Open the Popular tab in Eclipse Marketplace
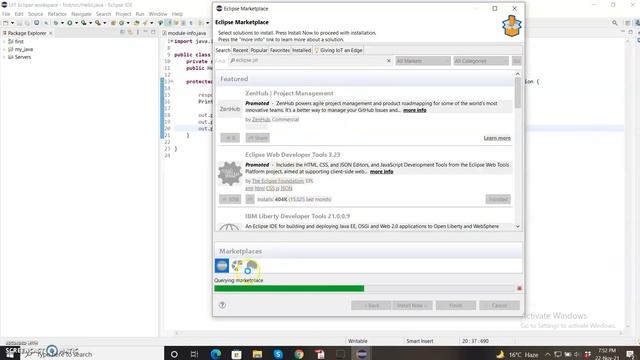Screen dimensions: 640x360 (259, 50)
